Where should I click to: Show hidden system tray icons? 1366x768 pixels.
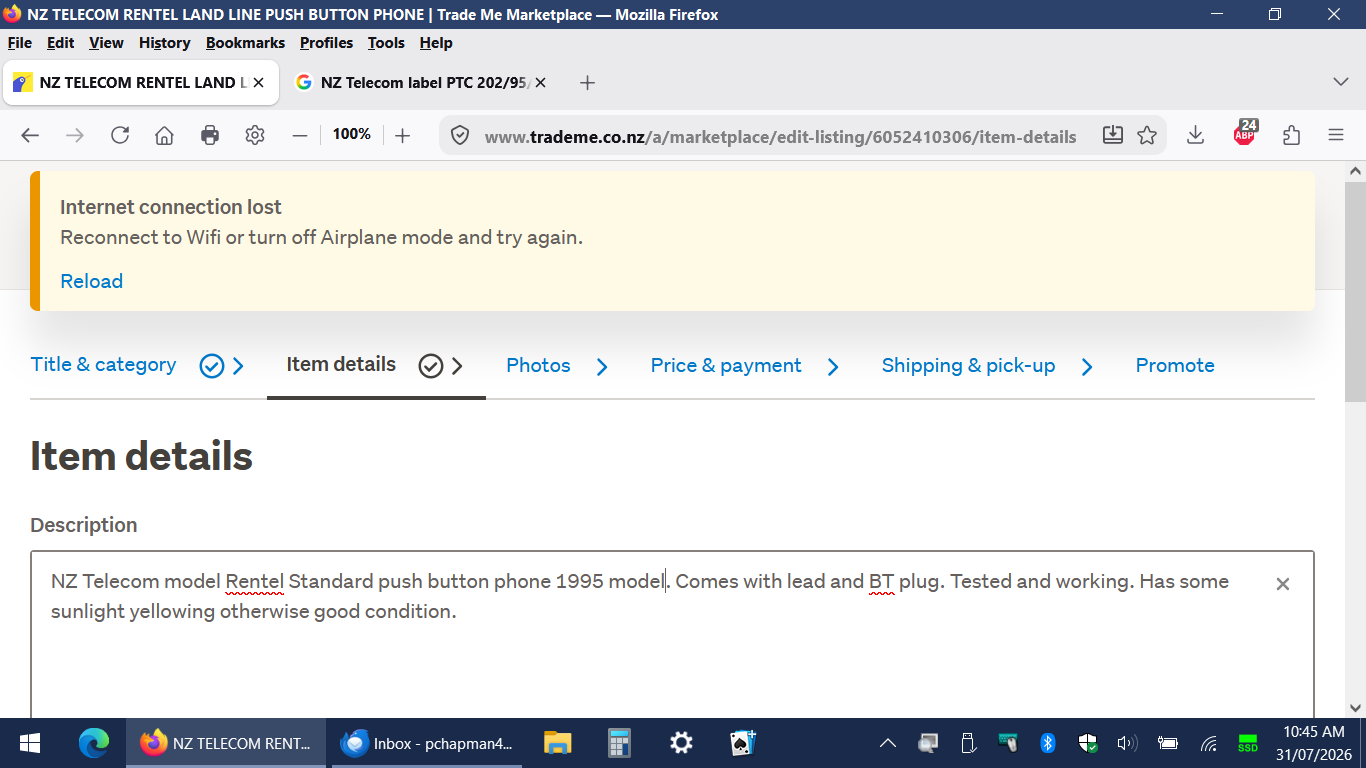click(x=888, y=743)
